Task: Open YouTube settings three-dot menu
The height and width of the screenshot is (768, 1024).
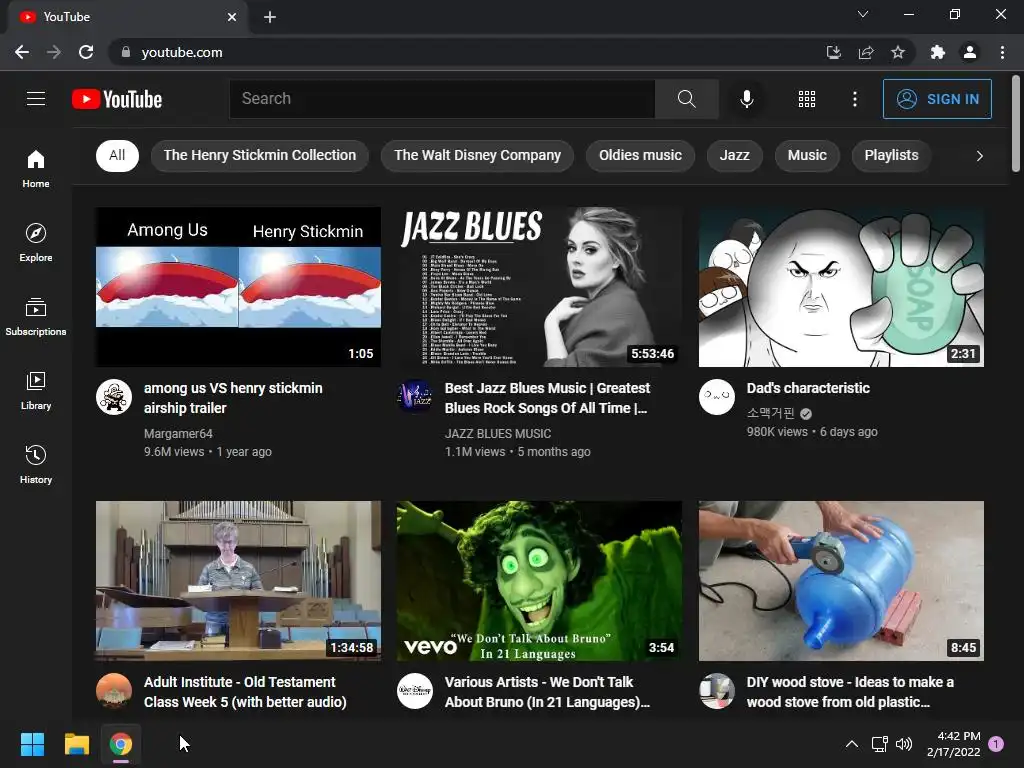Action: tap(854, 99)
